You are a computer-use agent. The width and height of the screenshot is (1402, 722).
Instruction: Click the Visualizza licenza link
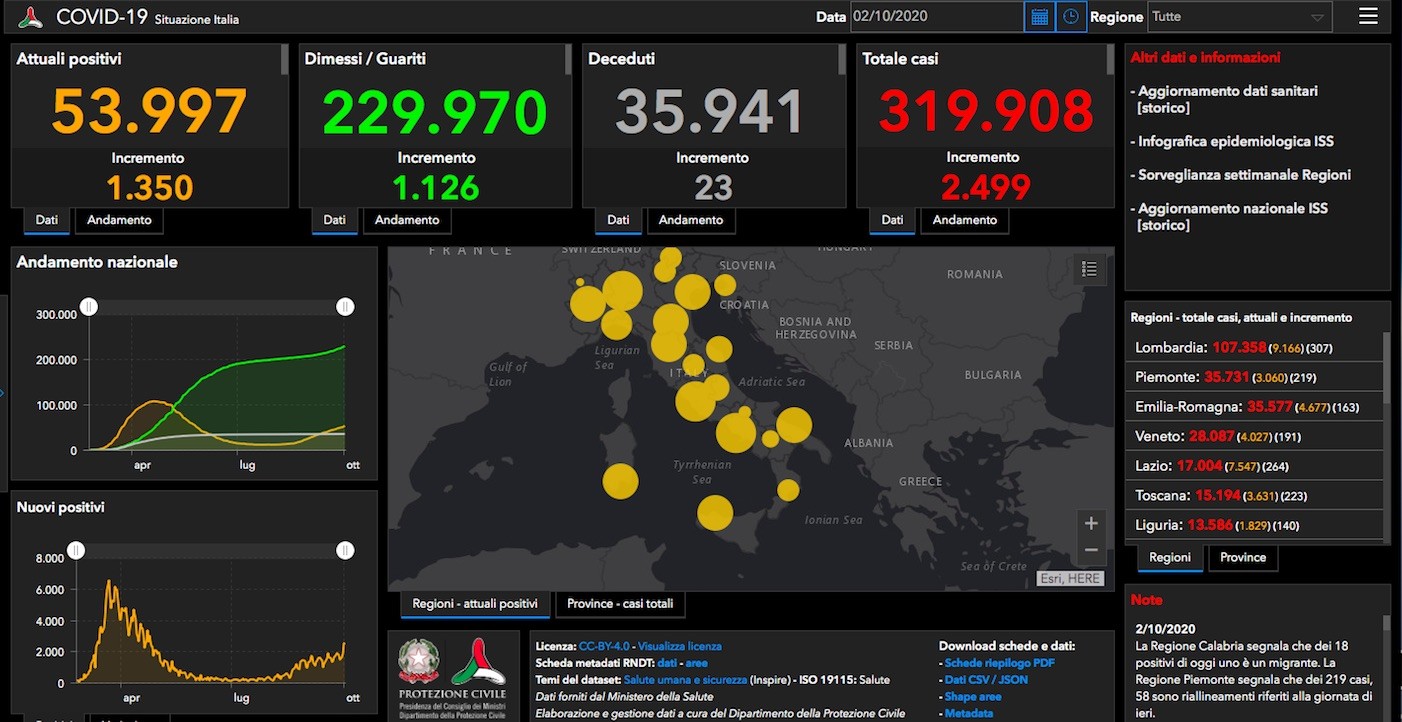pyautogui.click(x=680, y=647)
